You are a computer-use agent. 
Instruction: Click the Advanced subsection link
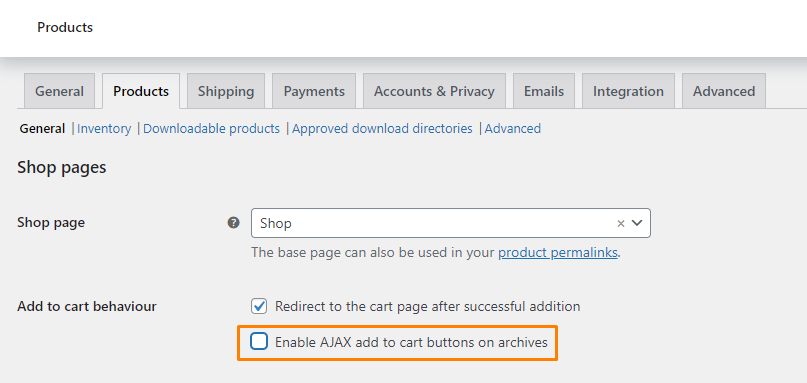513,128
